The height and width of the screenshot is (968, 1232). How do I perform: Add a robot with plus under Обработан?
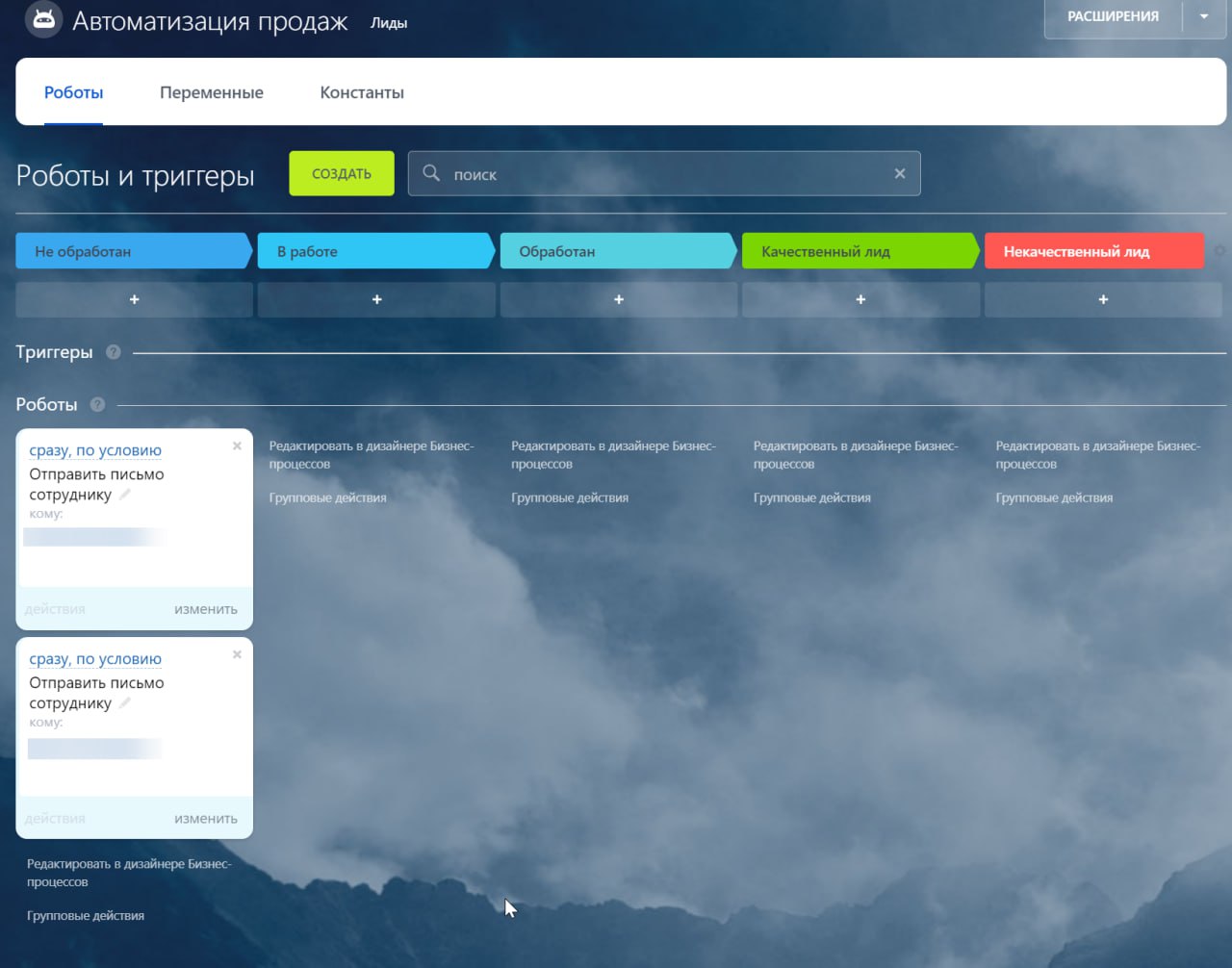[619, 299]
